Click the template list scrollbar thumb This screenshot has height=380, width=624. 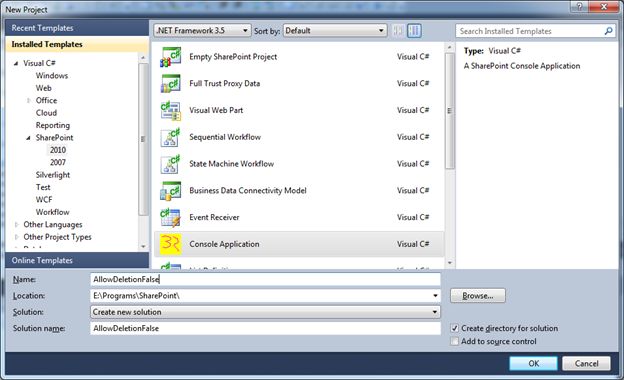coord(450,111)
